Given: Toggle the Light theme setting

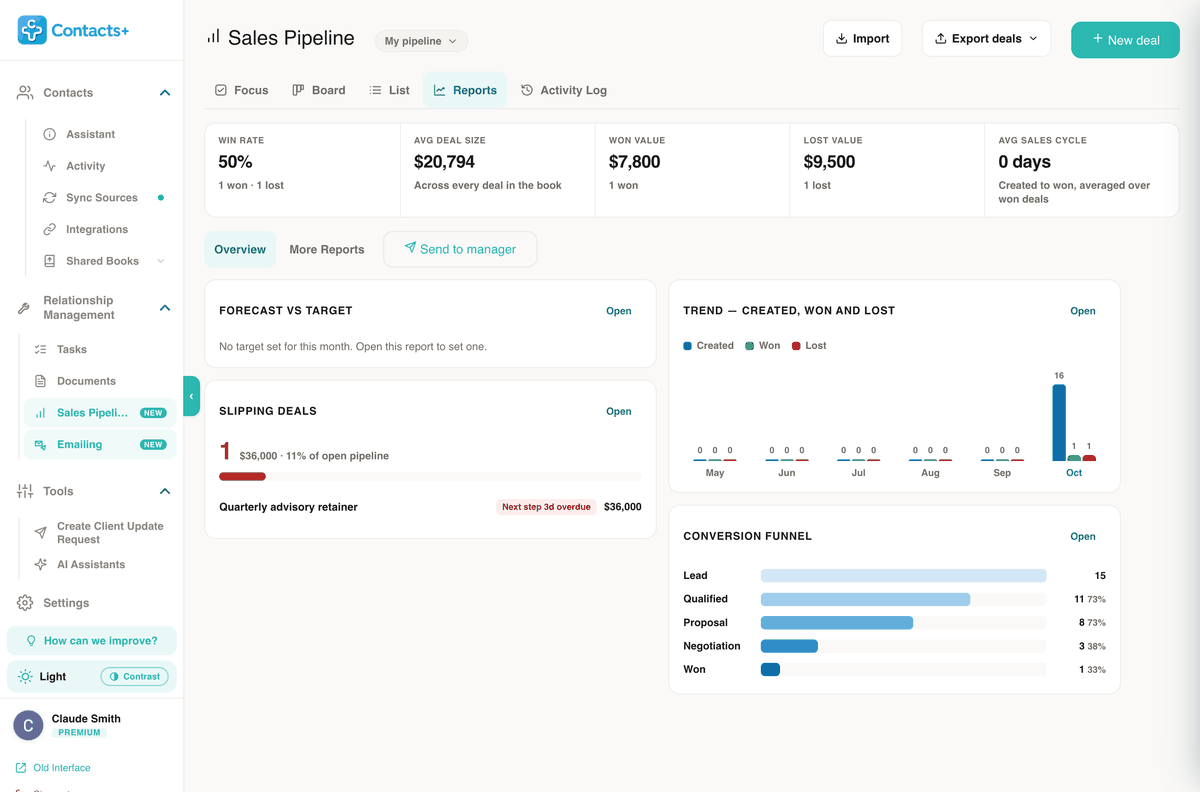Looking at the screenshot, I should 42,677.
